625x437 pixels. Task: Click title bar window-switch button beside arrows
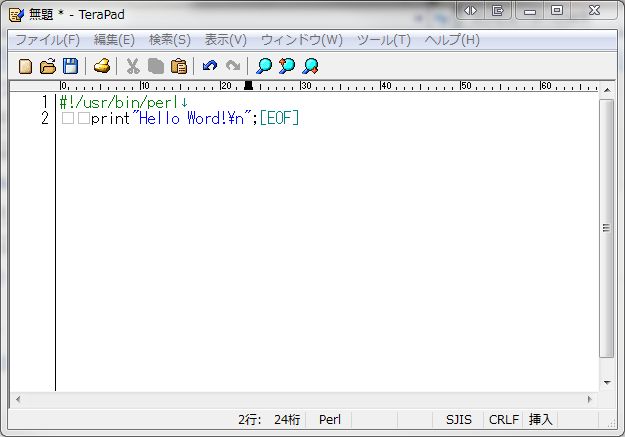497,10
